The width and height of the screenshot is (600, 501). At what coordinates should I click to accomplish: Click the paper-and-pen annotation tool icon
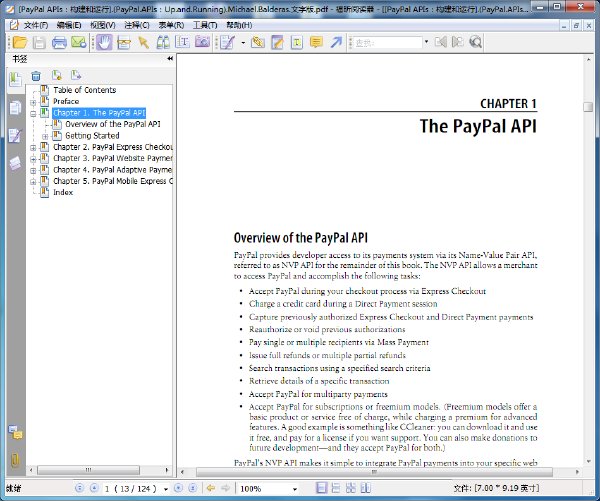pyautogui.click(x=227, y=42)
